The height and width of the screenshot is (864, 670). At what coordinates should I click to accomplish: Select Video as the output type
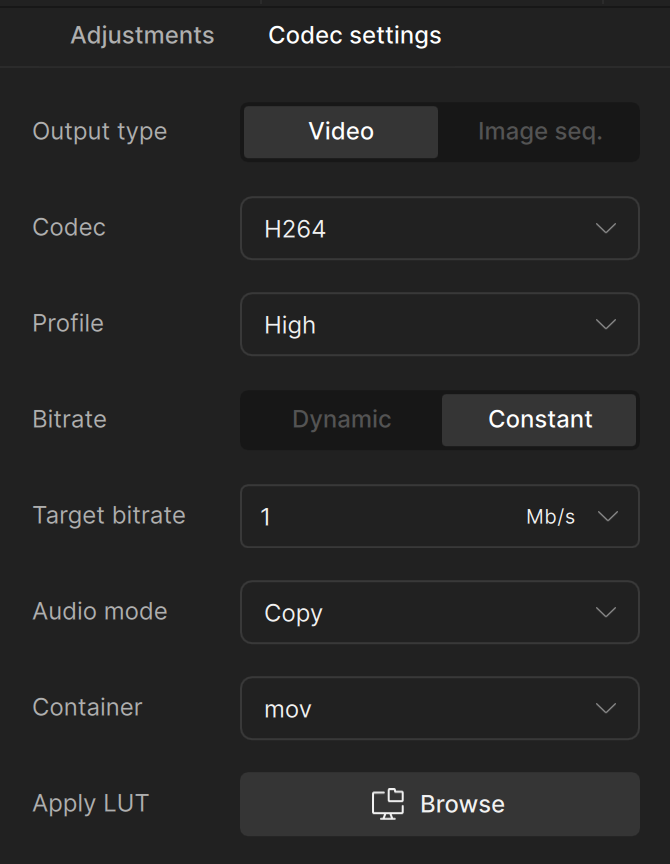point(340,131)
